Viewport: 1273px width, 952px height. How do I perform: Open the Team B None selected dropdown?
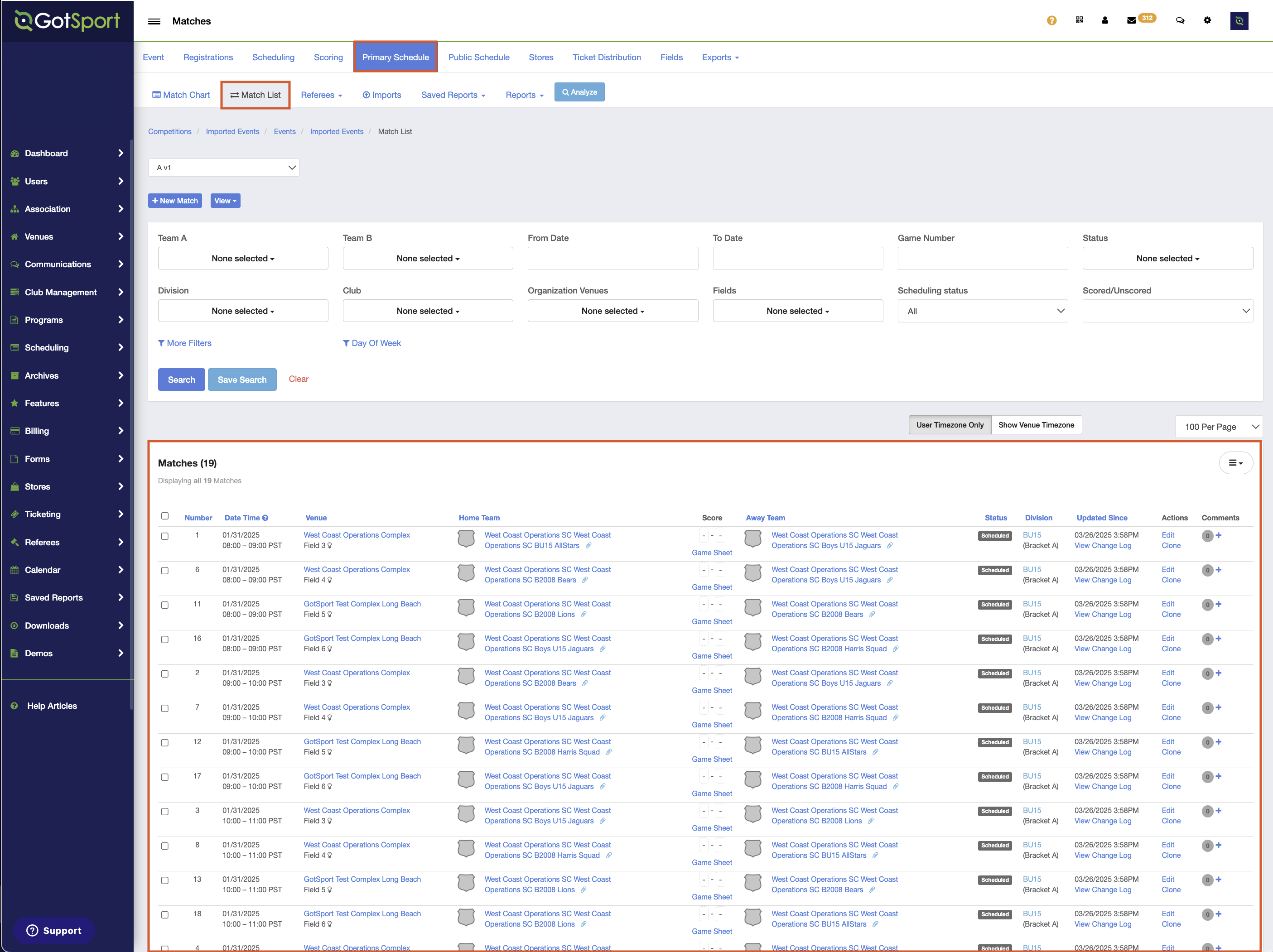428,258
